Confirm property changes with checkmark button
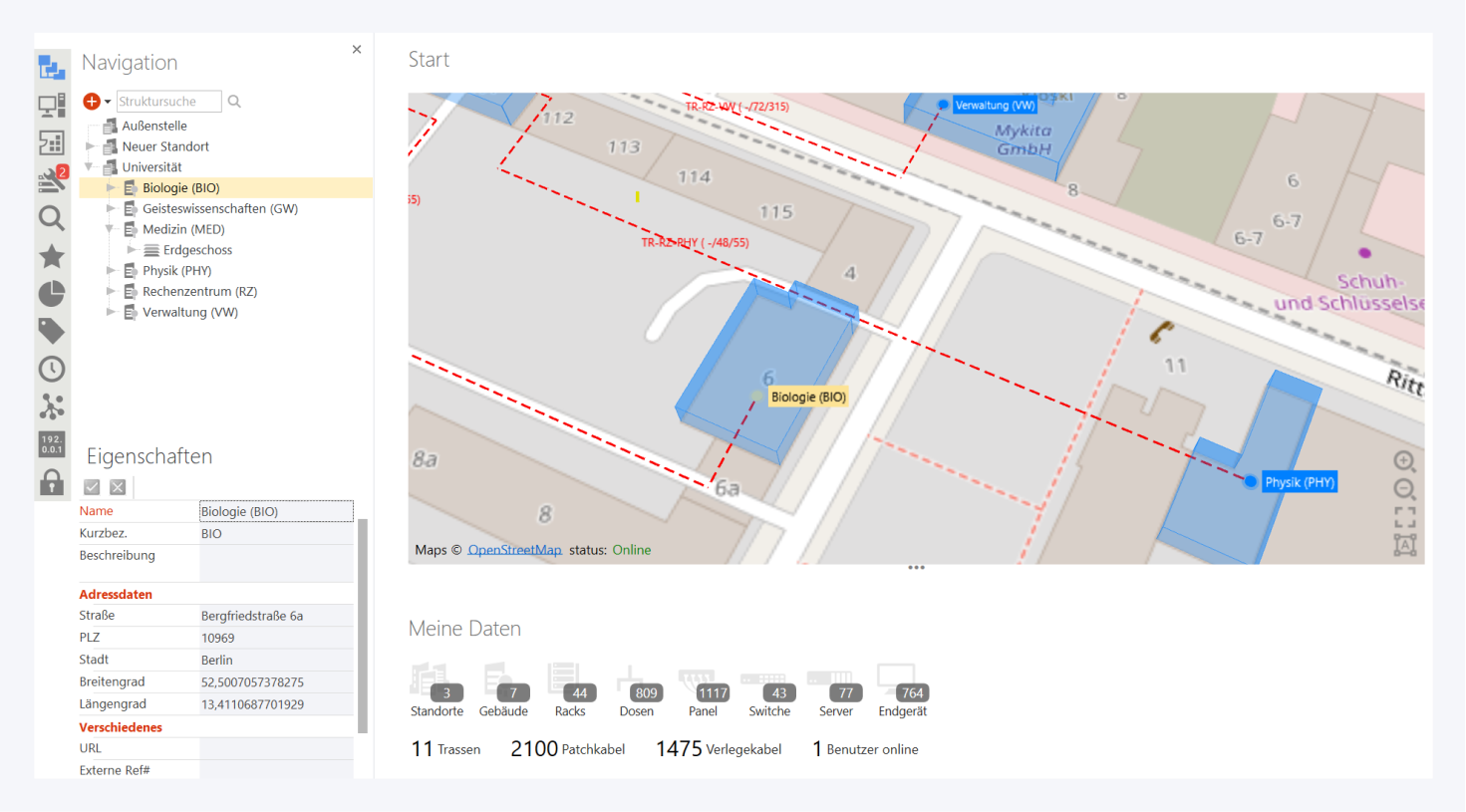 coord(92,487)
